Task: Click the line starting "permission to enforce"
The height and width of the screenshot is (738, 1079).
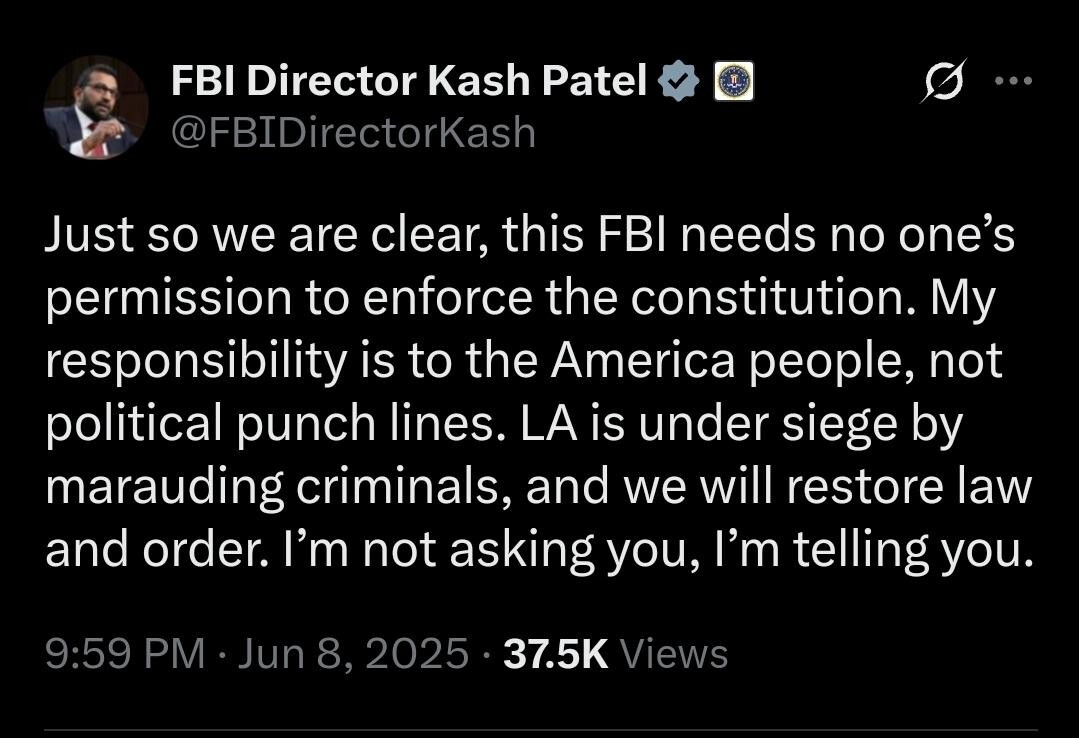Action: pyautogui.click(x=520, y=300)
